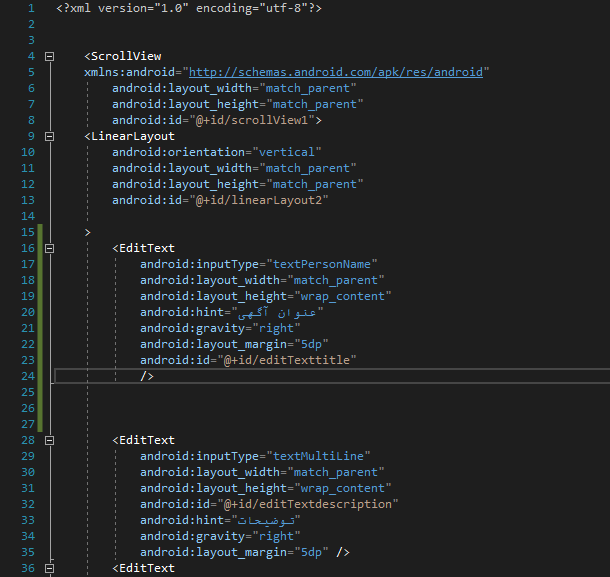The image size is (610, 577).
Task: Collapse the LinearLayout block at line 9
Action: [47, 136]
